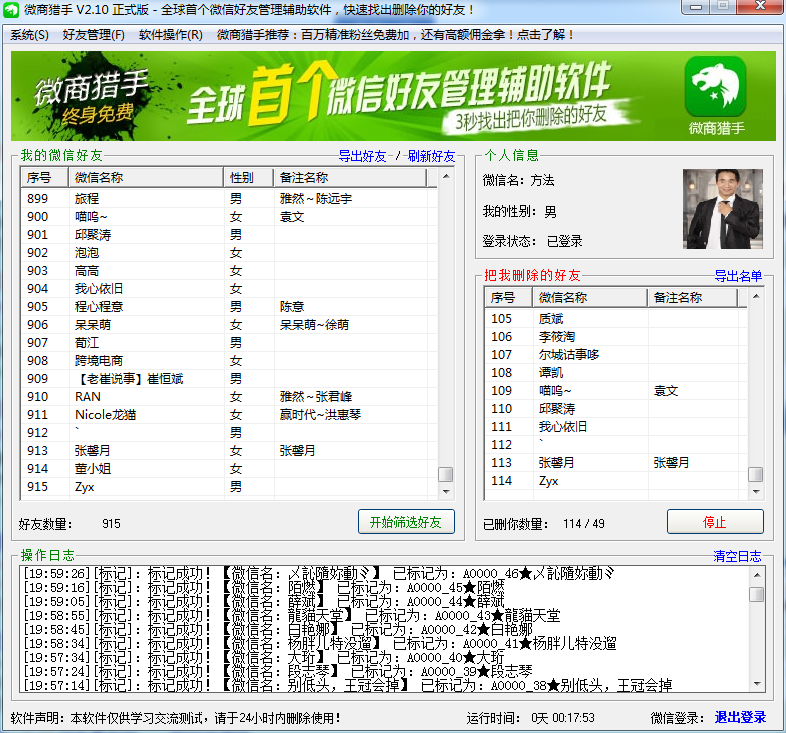Select friend row 906 呆呆萌
Image resolution: width=786 pixels, height=733 pixels.
pyautogui.click(x=229, y=325)
